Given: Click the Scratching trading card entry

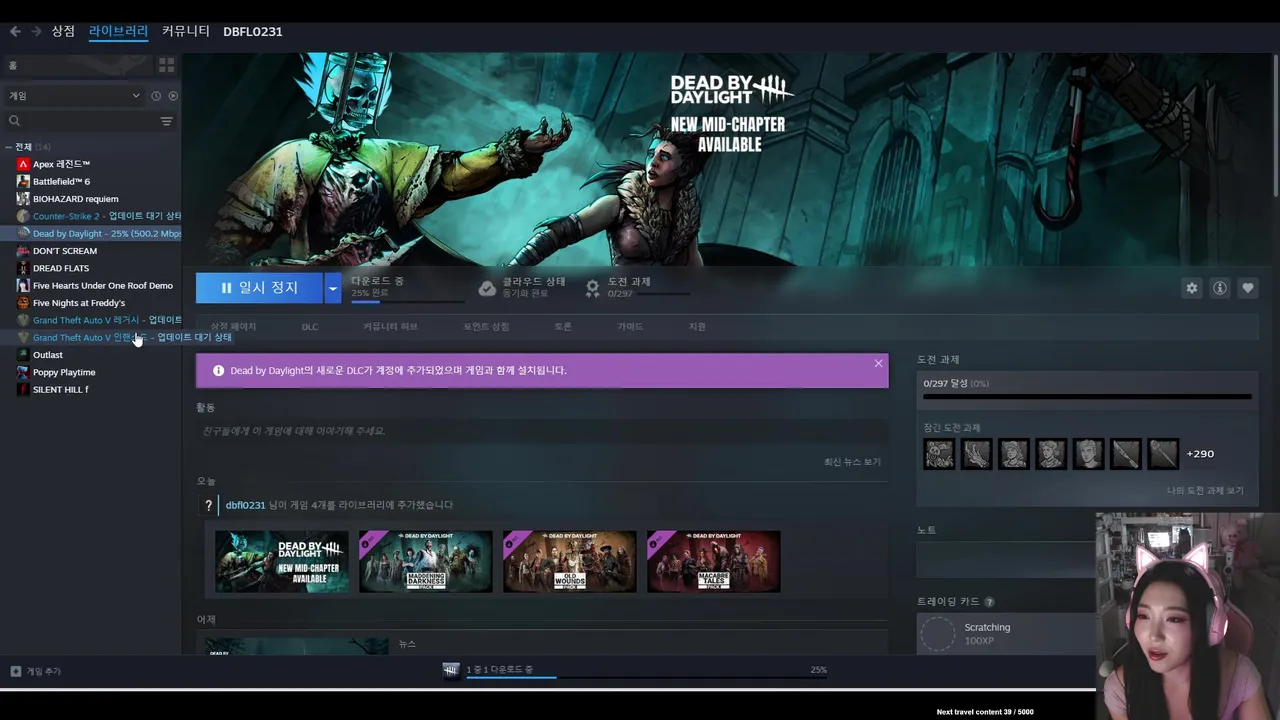Looking at the screenshot, I should 1005,634.
